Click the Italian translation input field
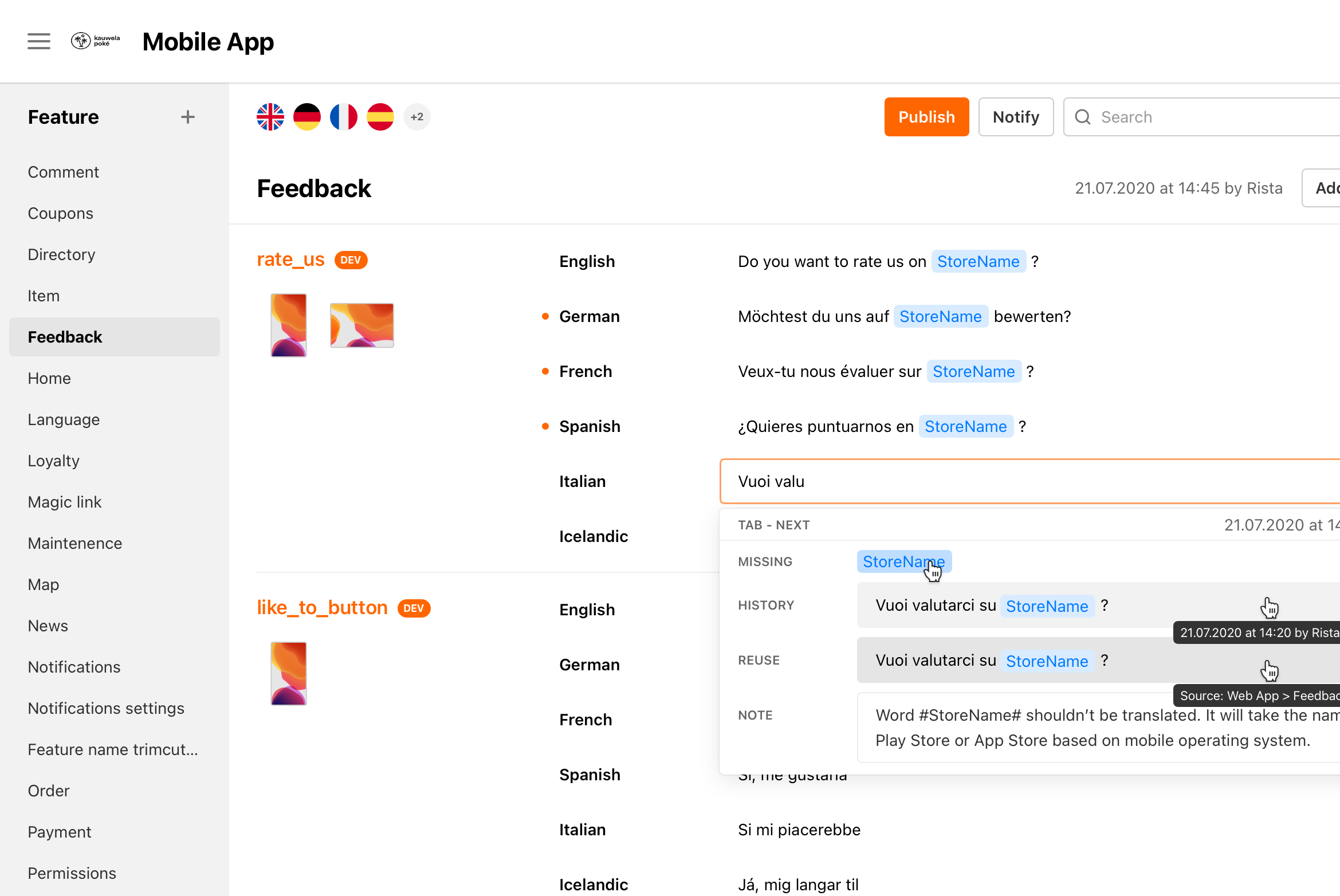The image size is (1340, 896). [1030, 481]
